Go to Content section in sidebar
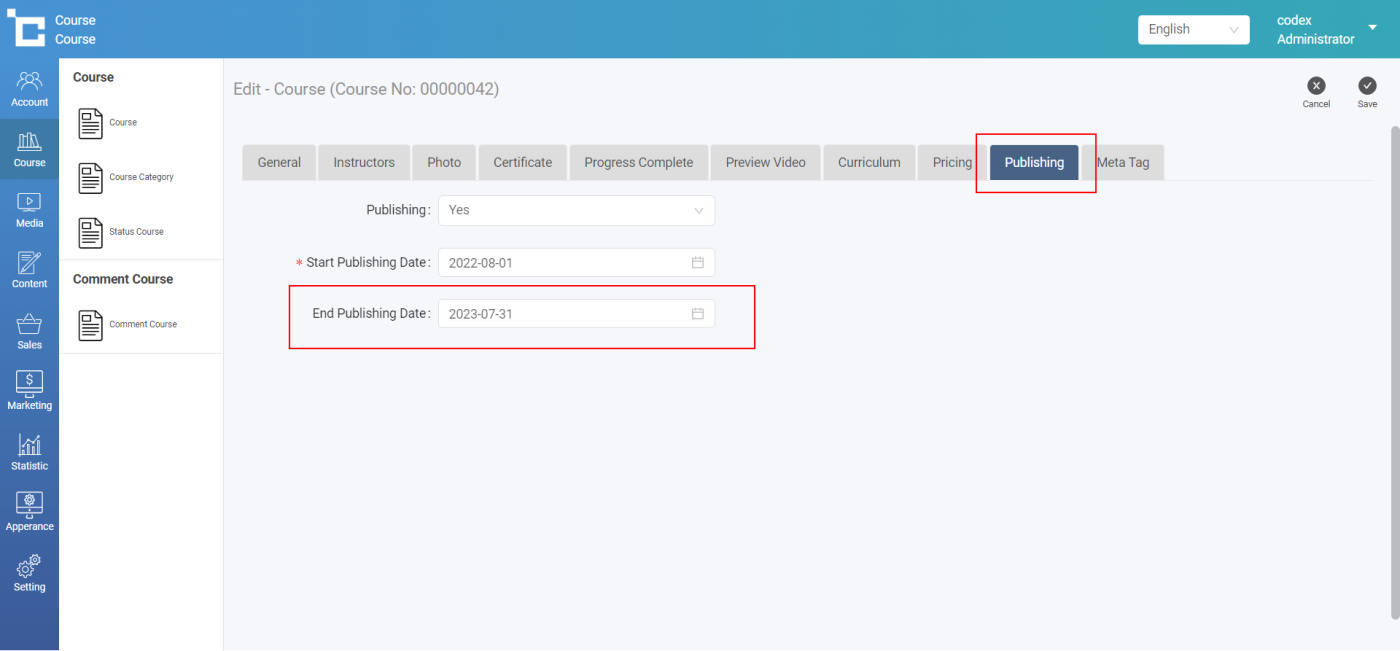This screenshot has width=1400, height=651. tap(29, 270)
